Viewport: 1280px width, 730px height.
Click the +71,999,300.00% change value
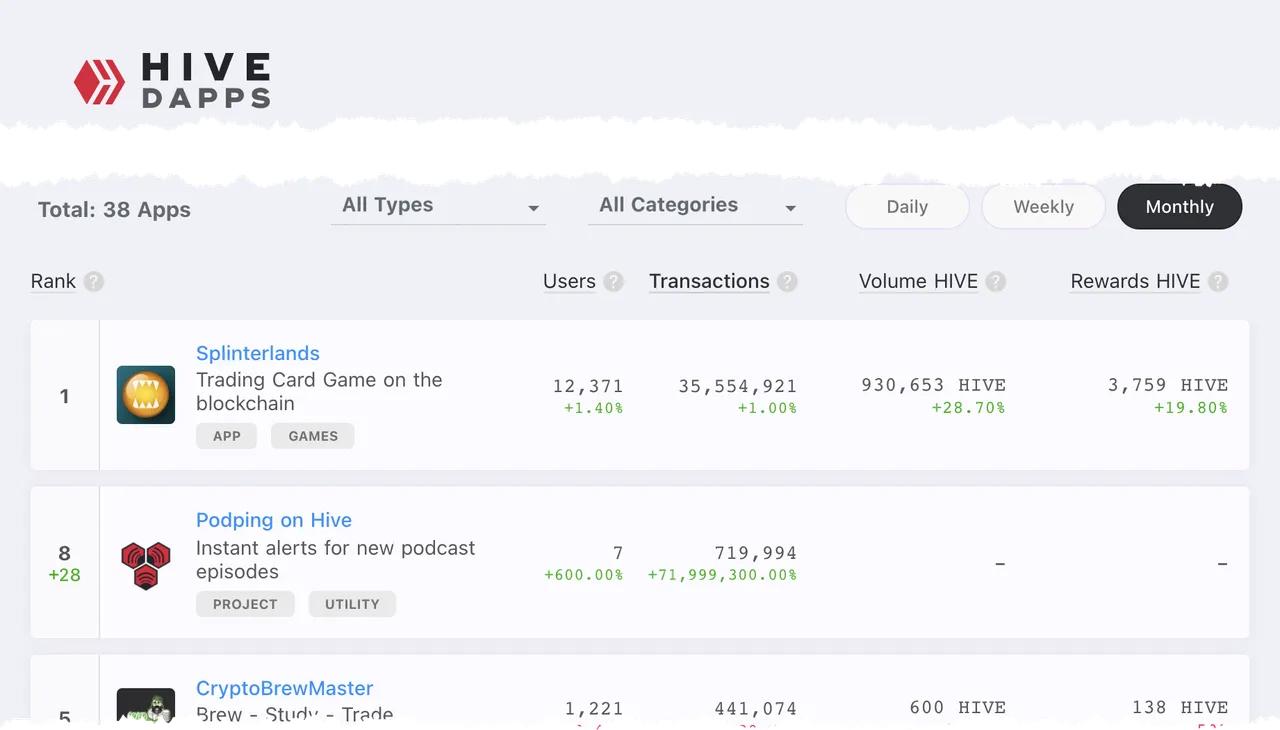pos(722,575)
